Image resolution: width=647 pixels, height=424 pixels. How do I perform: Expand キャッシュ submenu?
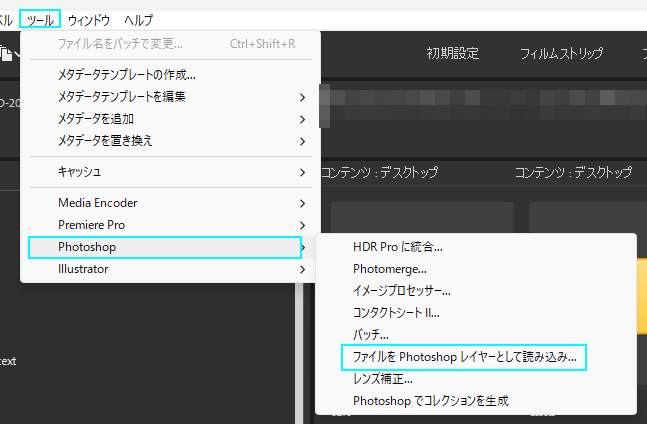170,172
